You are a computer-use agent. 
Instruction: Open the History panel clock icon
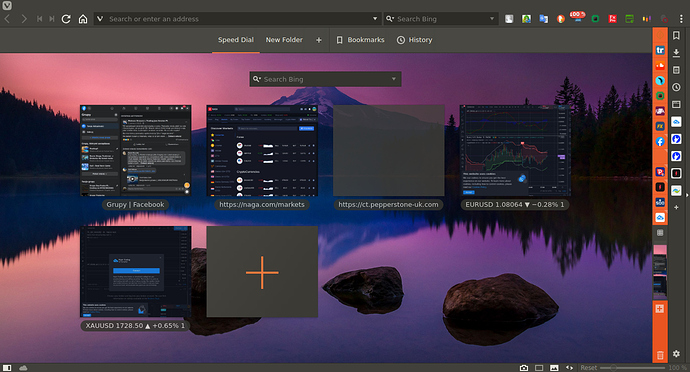pyautogui.click(x=676, y=87)
